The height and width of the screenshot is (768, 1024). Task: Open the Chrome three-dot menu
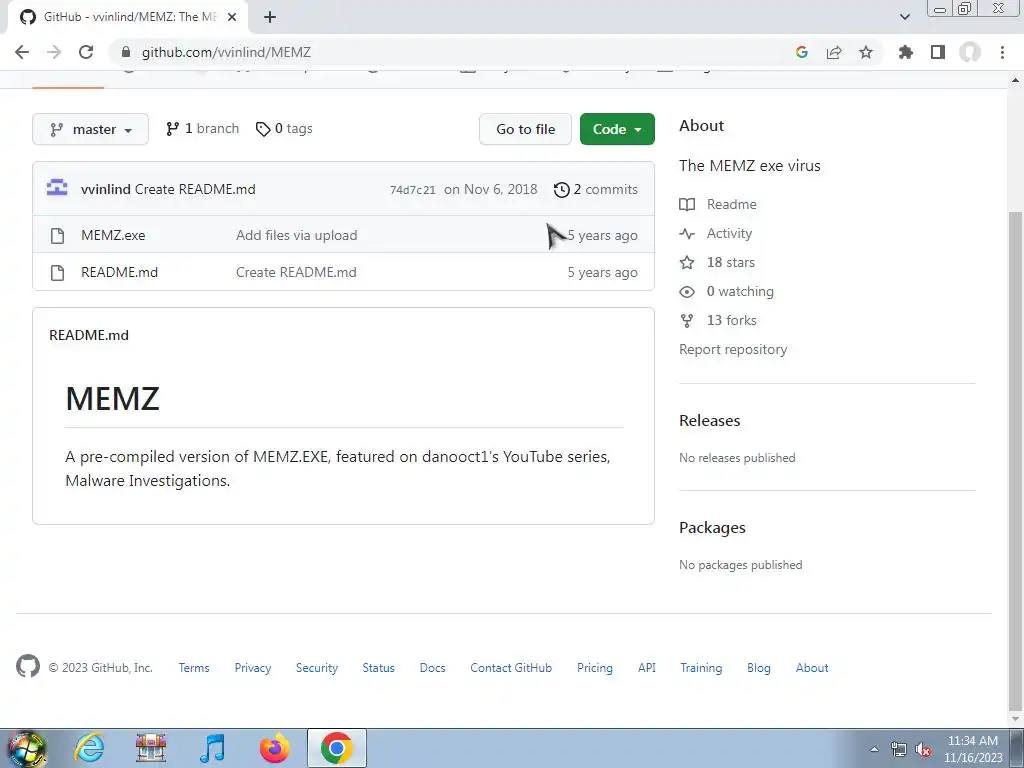click(1002, 52)
